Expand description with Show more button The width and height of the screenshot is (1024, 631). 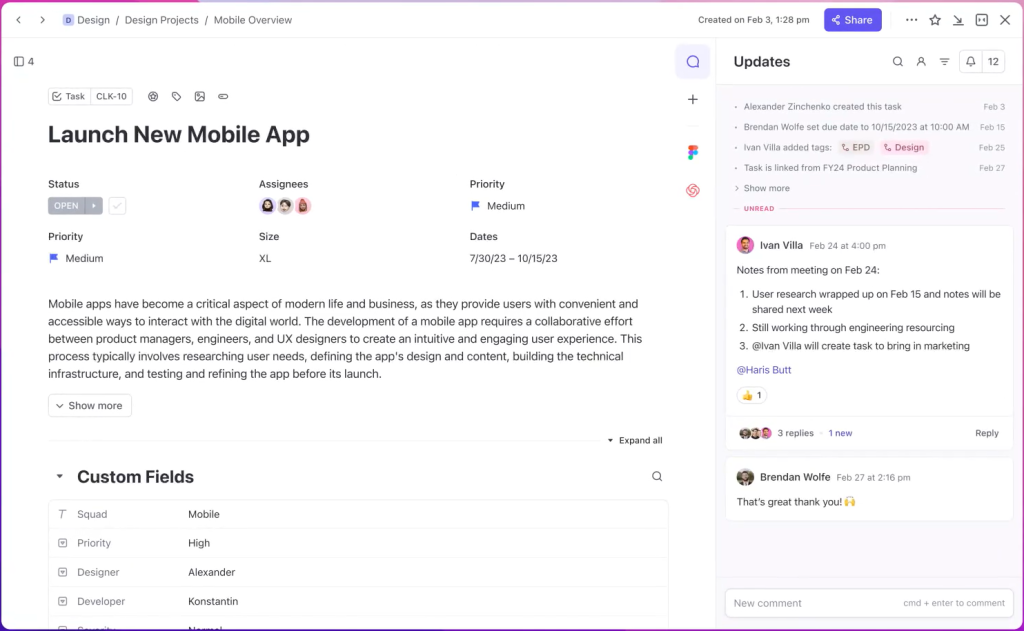(x=89, y=406)
